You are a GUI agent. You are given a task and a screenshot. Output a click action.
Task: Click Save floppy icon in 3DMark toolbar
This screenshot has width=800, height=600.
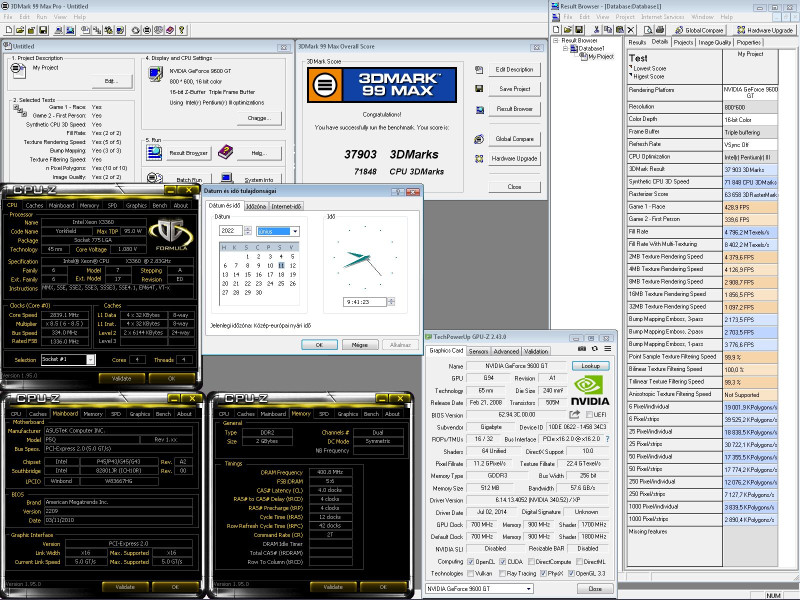(43, 31)
